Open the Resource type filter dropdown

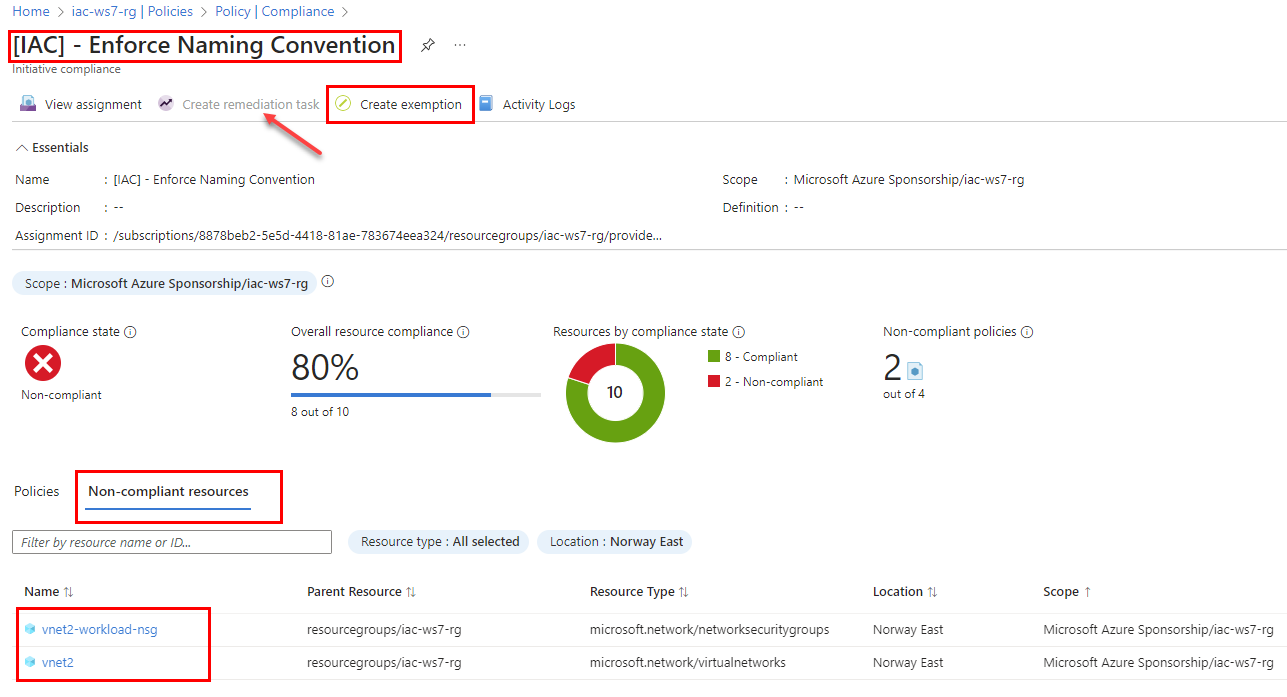(438, 541)
